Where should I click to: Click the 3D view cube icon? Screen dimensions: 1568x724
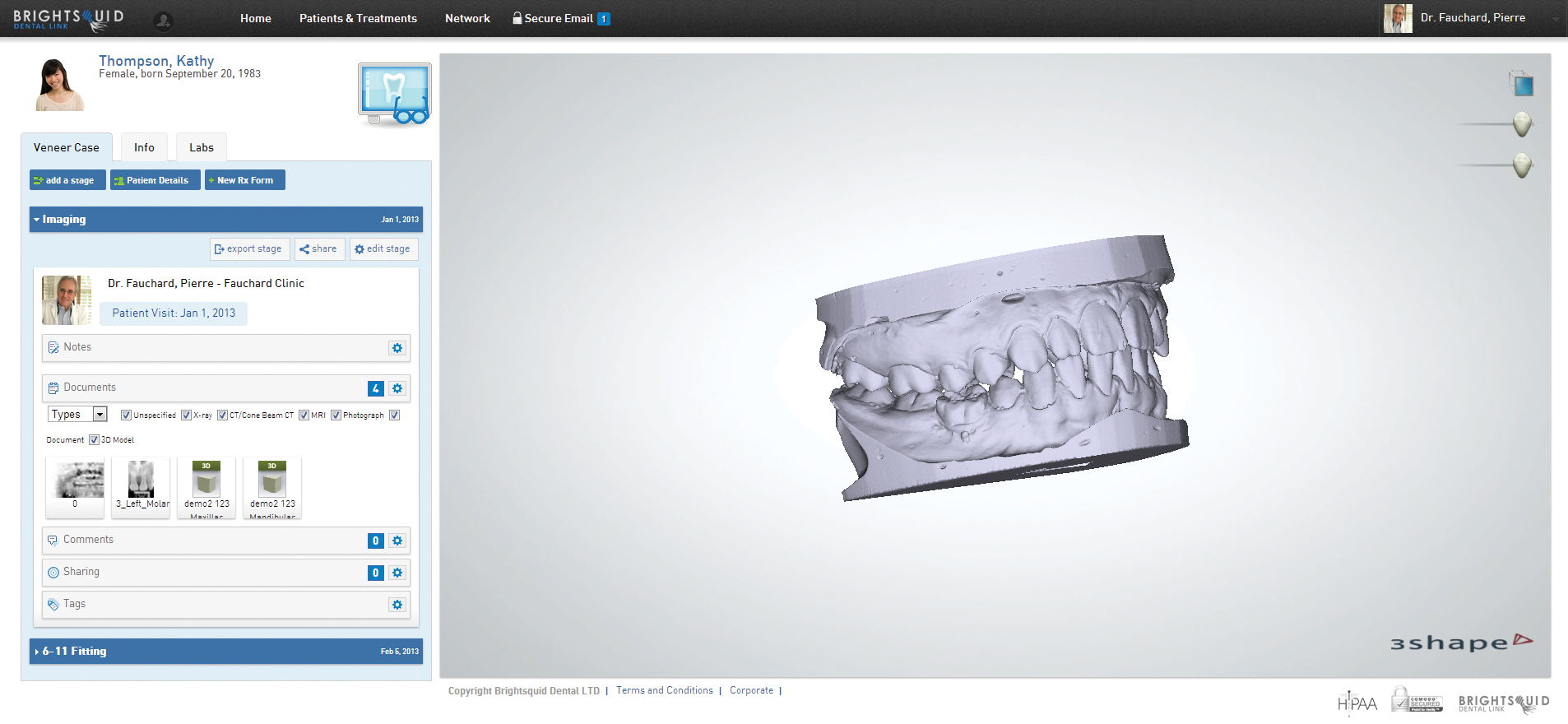tap(1521, 84)
